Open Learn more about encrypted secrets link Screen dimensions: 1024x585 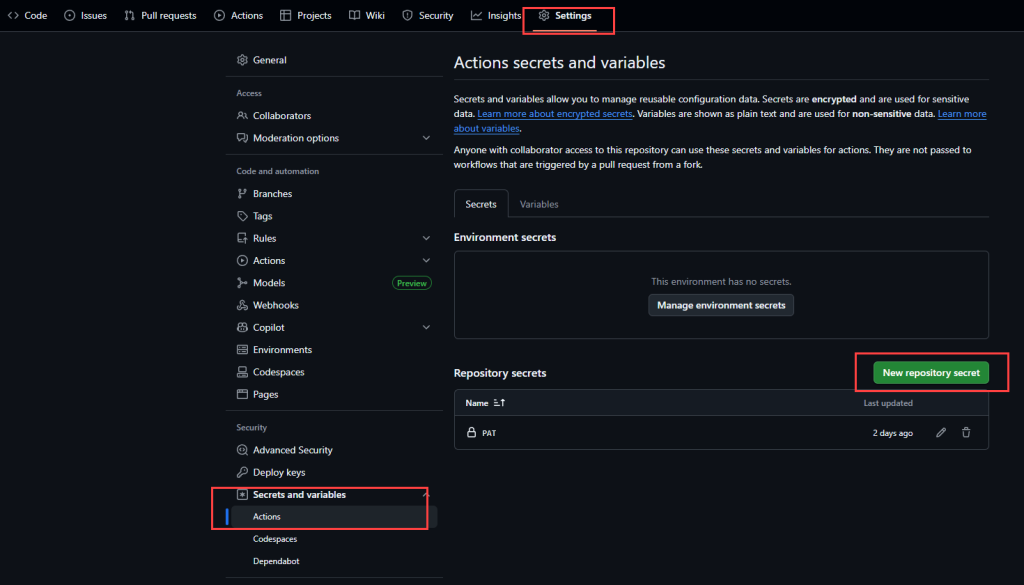[555, 114]
